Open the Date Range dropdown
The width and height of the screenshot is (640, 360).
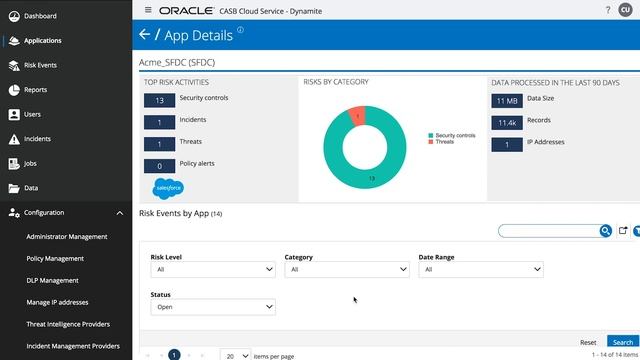coord(481,269)
